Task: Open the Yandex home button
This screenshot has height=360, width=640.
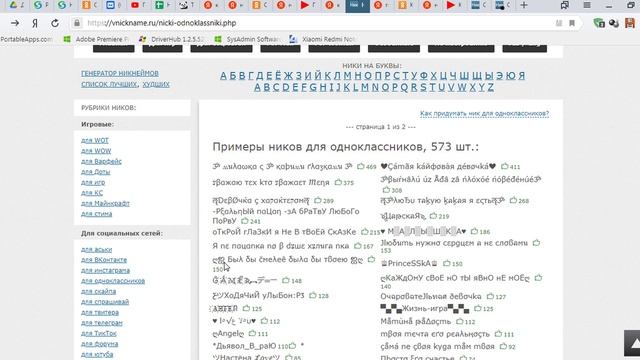Action: point(35,23)
